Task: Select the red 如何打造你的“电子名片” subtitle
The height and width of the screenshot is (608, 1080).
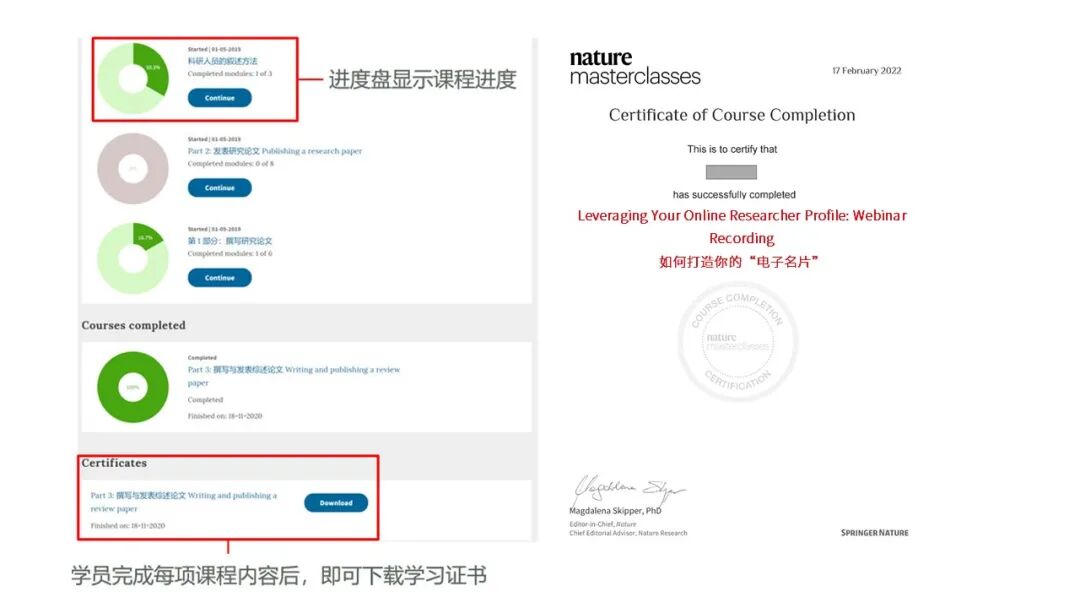Action: pos(738,262)
